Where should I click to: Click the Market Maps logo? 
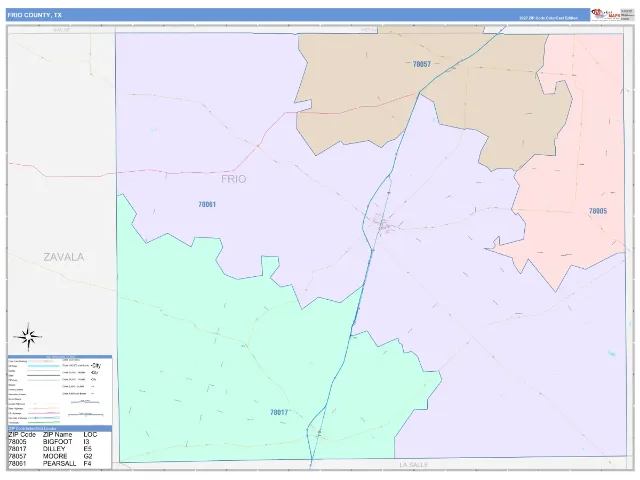(x=606, y=15)
